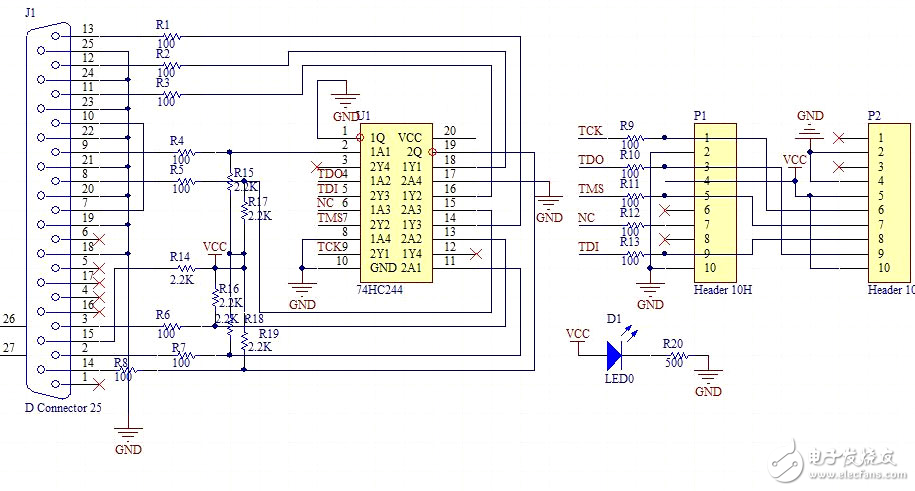Select the R14 2.2K resistor

pyautogui.click(x=184, y=269)
